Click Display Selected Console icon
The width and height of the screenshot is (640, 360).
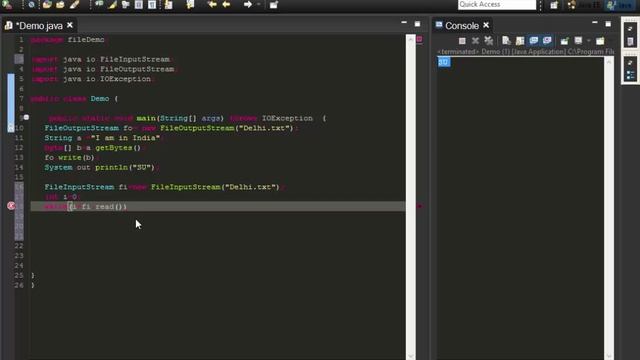click(578, 40)
